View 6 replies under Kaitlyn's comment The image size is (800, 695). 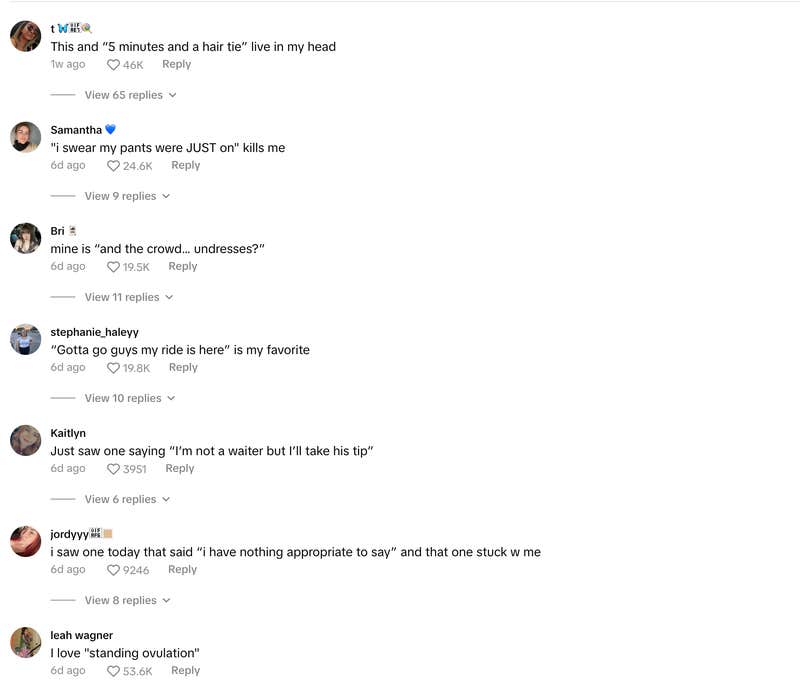(120, 499)
